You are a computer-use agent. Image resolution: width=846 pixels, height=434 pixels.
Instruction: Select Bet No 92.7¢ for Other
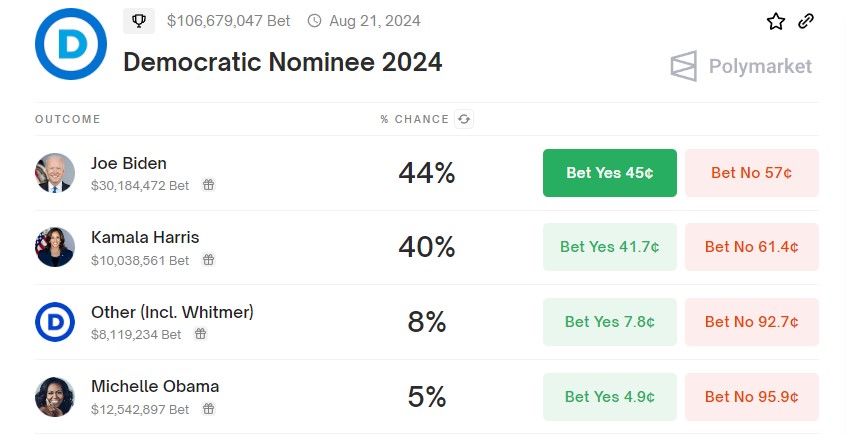click(x=751, y=322)
